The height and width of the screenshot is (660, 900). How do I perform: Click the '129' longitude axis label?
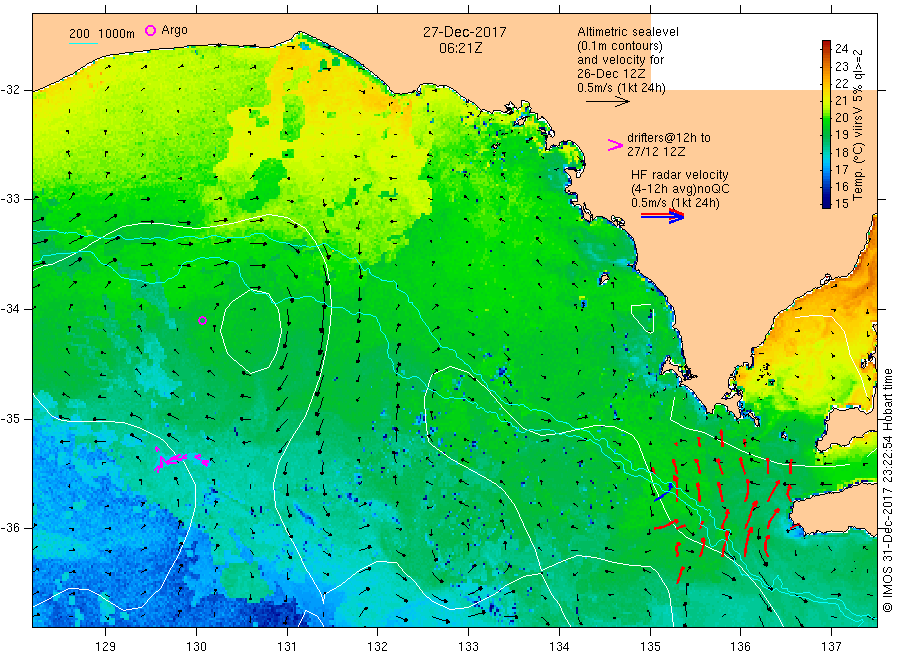(106, 647)
